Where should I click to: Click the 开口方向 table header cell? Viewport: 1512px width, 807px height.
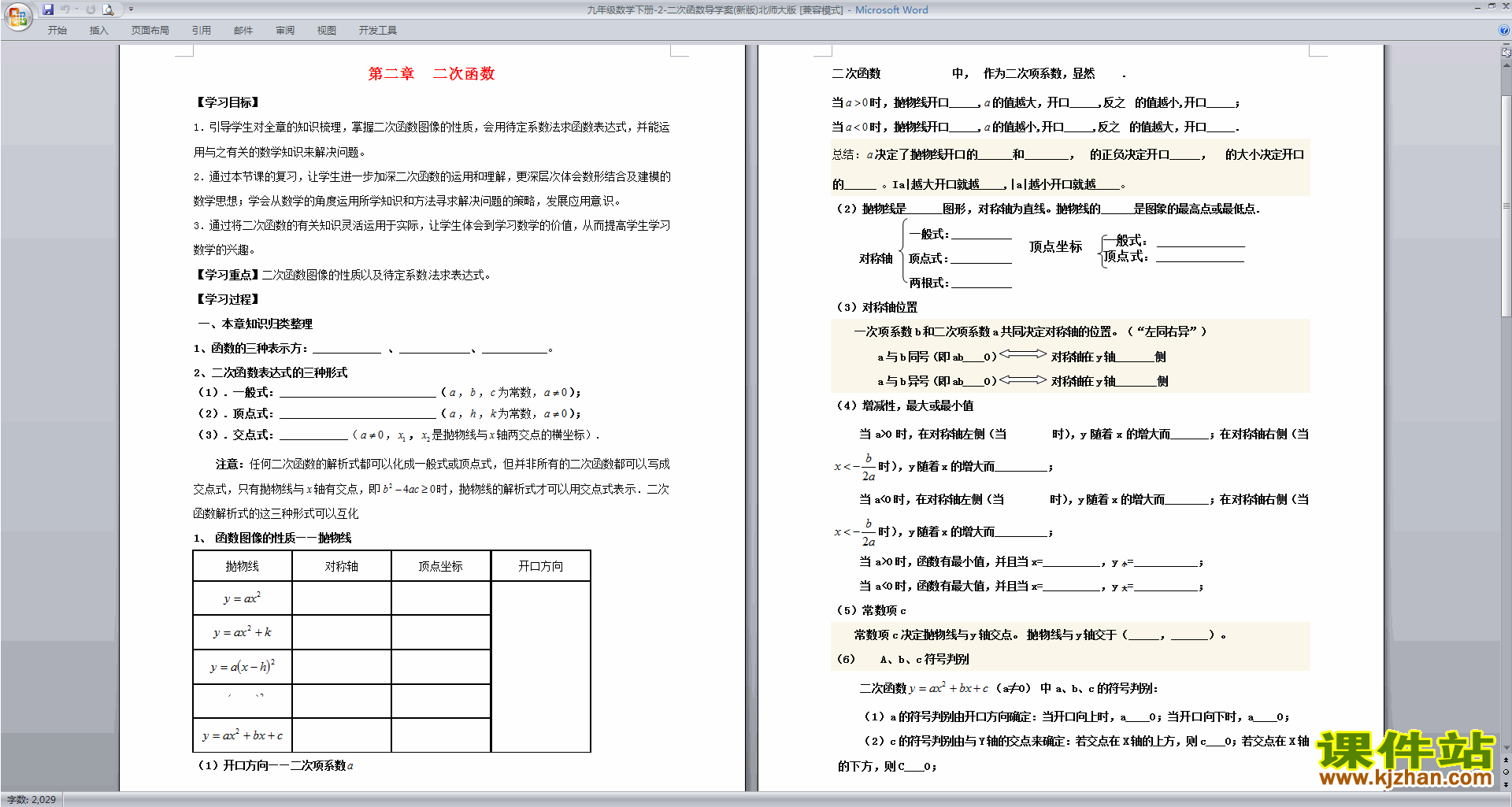click(x=541, y=566)
